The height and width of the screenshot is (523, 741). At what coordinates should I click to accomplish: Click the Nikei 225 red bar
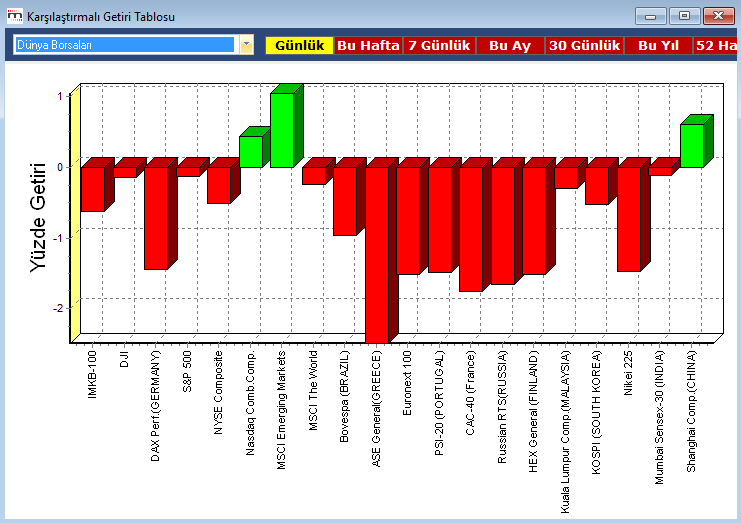[x=629, y=219]
